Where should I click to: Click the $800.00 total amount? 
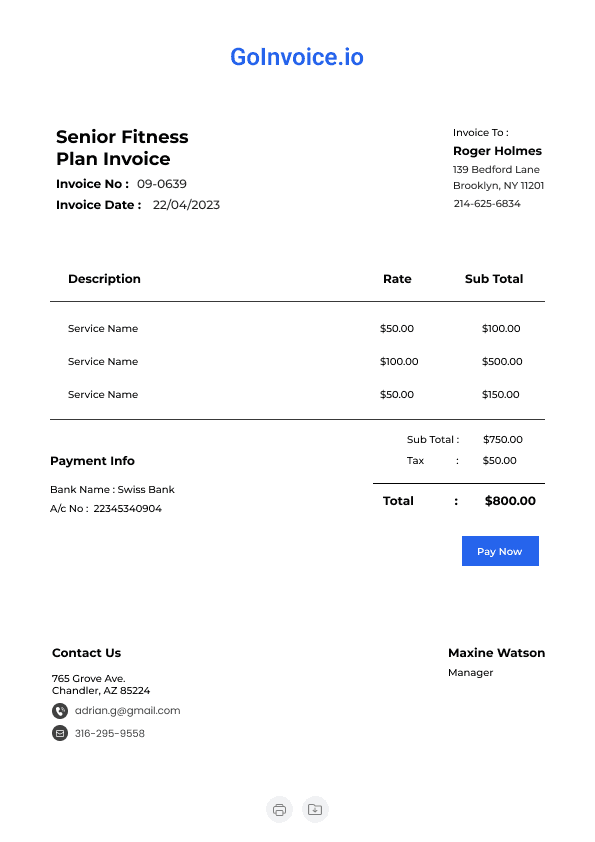(510, 501)
